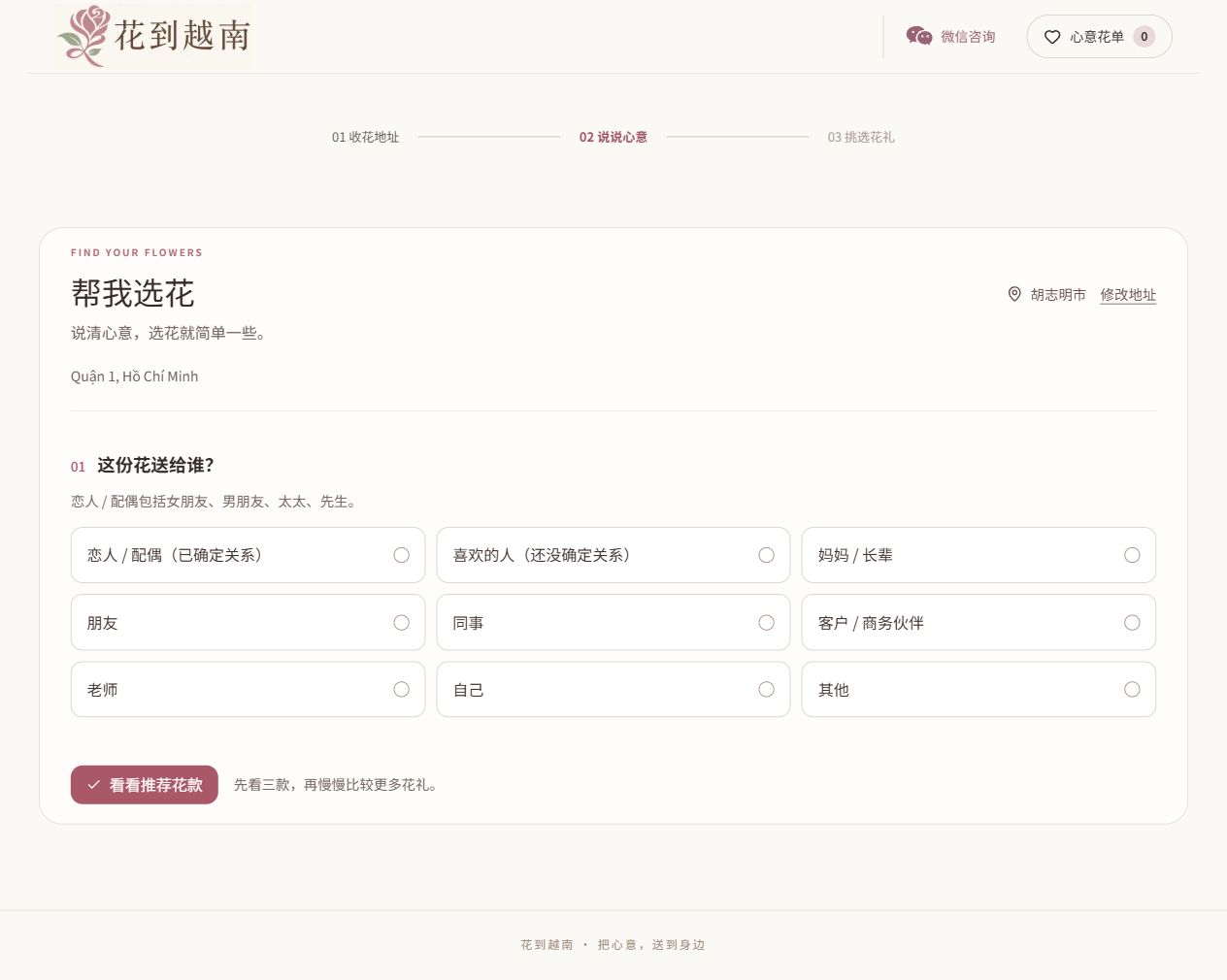
Task: Choose 客户 / 商务伙伴 option
Action: click(x=978, y=623)
